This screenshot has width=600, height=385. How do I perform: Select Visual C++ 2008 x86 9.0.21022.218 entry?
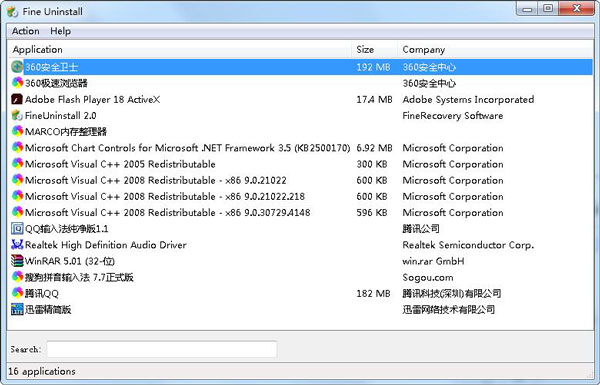(x=165, y=196)
